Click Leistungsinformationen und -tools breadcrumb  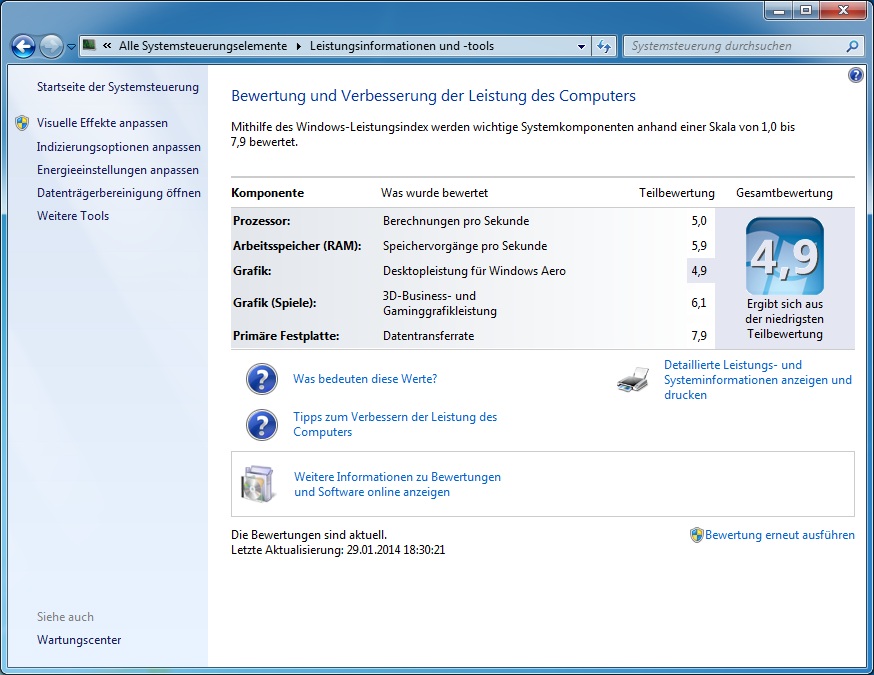[x=402, y=46]
